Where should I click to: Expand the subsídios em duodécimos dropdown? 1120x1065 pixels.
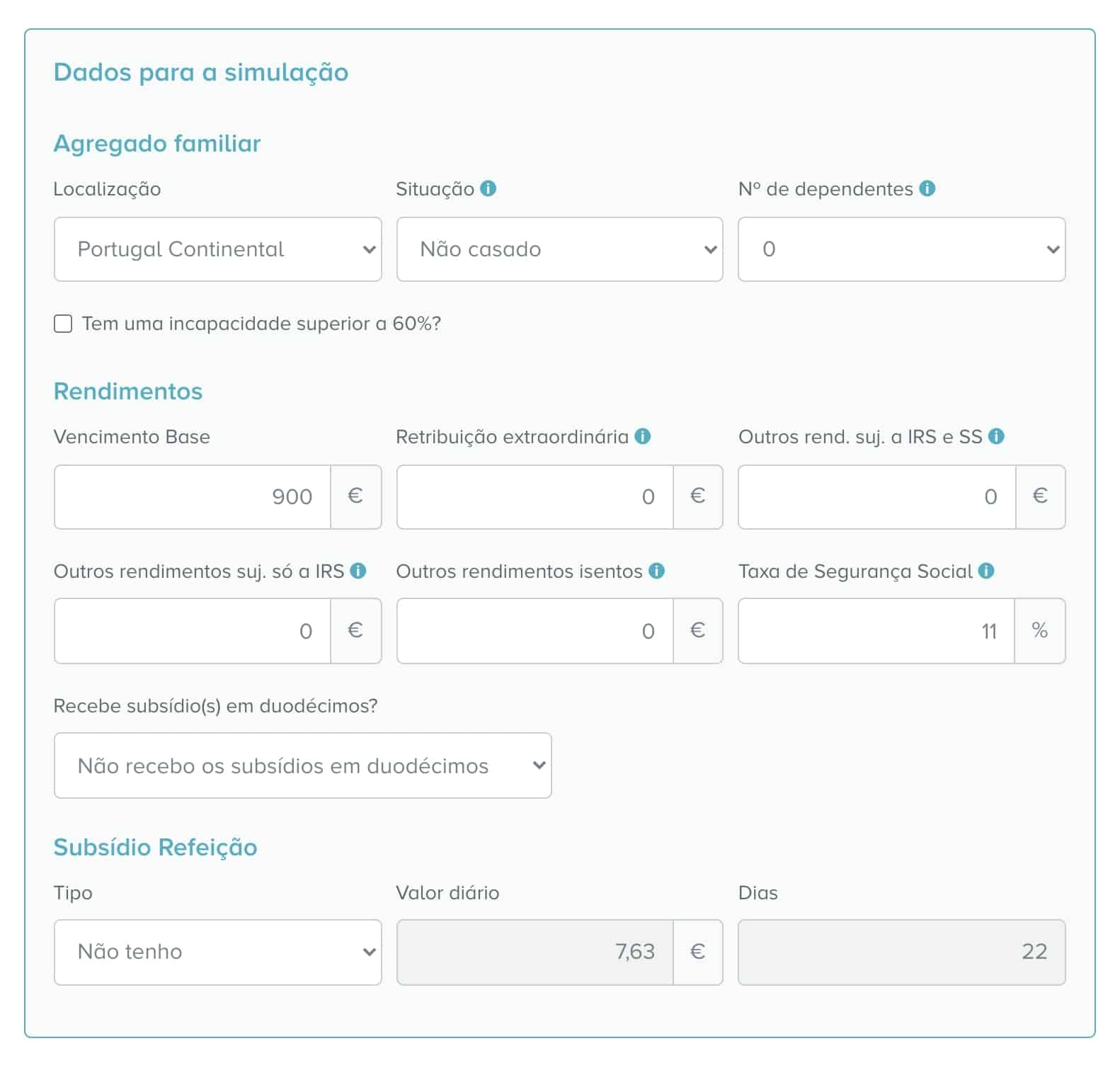pos(302,765)
